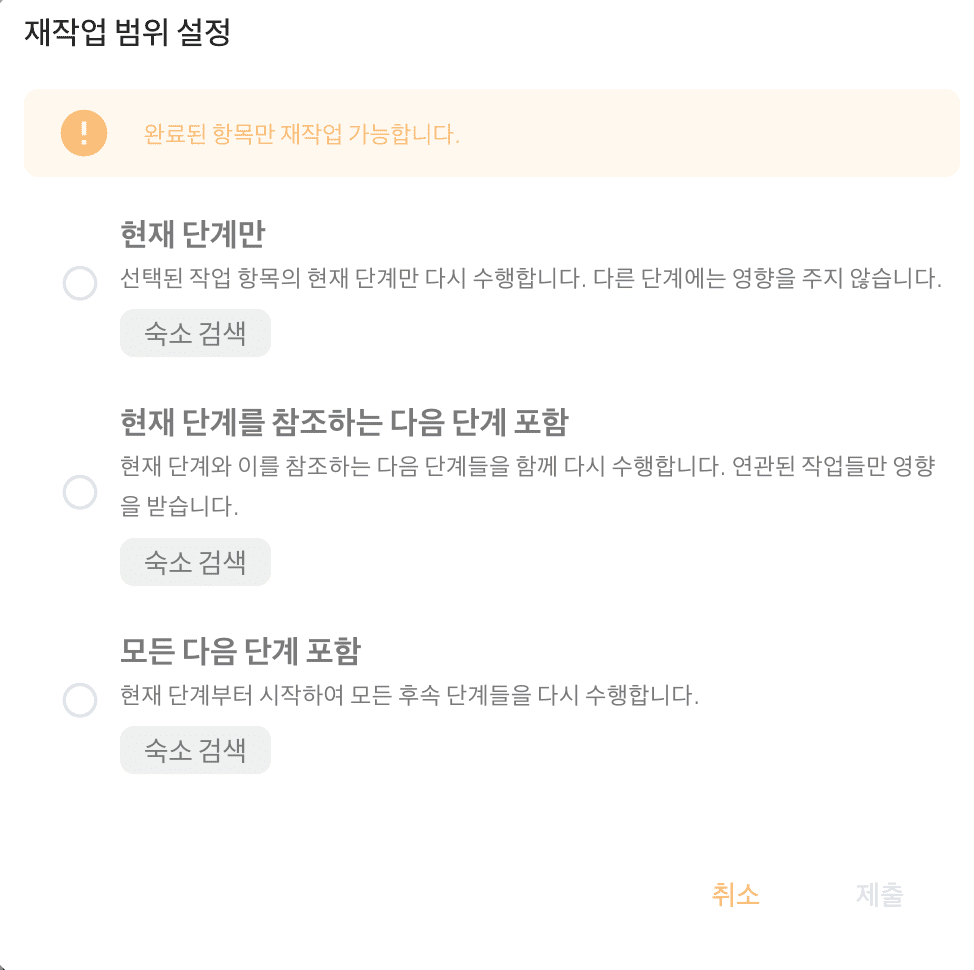Screen dimensions: 974x970
Task: Click the description starting '현재 단계와 이를 참조하는'
Action: point(528,467)
